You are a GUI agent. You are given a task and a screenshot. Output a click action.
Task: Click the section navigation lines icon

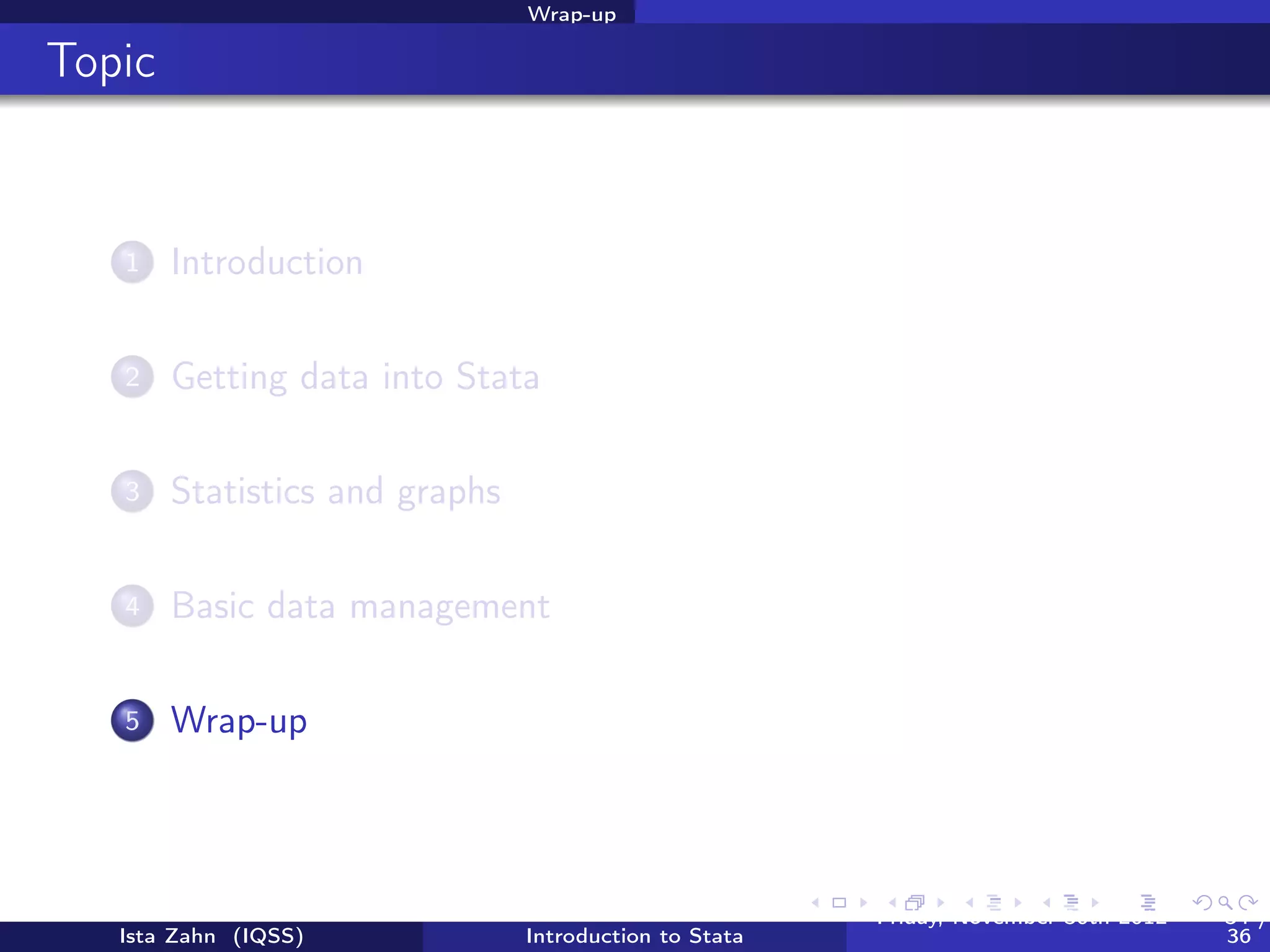[1071, 903]
